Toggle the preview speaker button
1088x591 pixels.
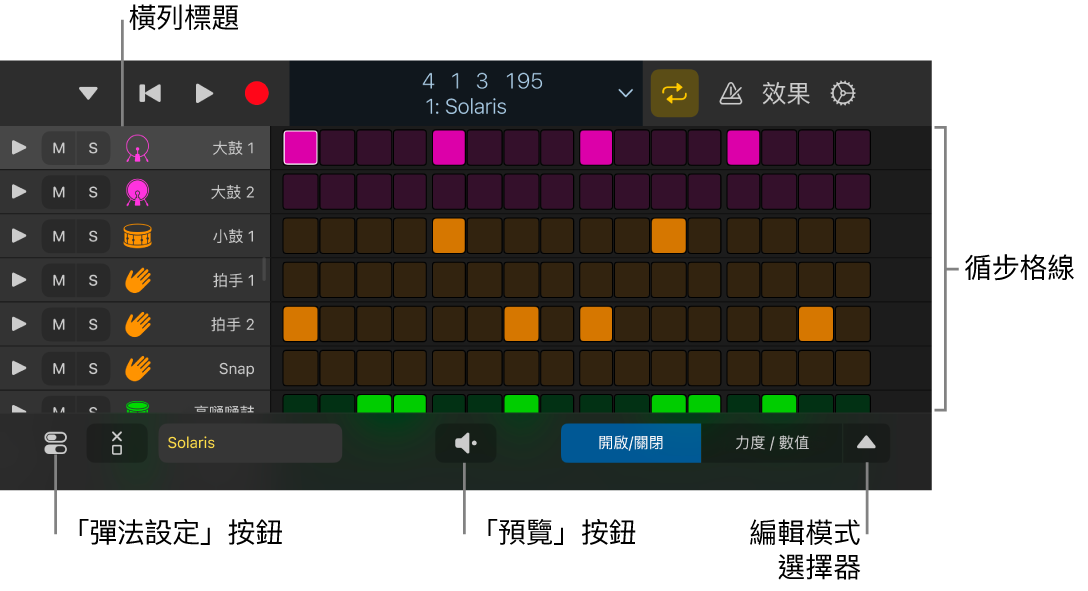click(466, 443)
